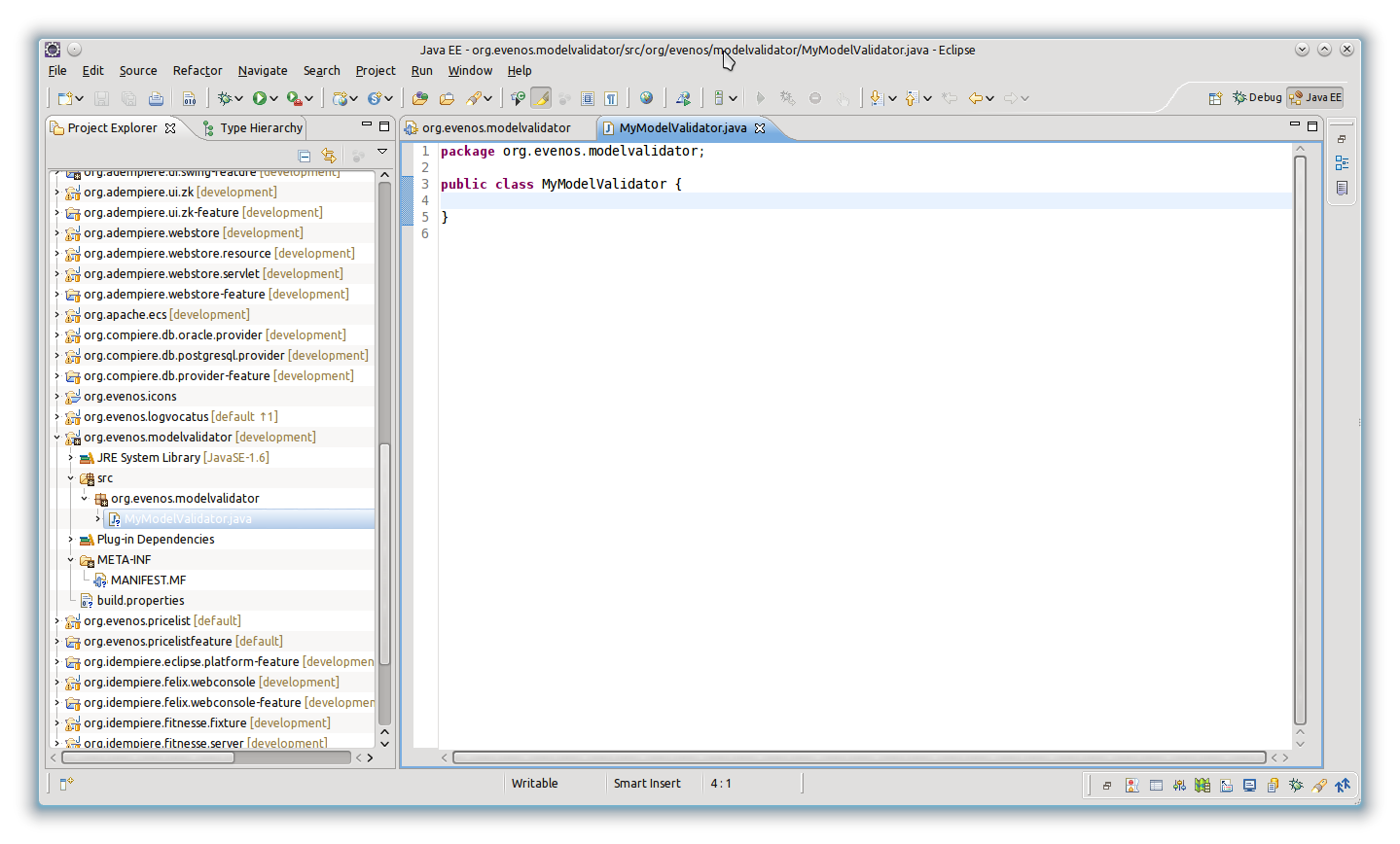Click the green Run button in toolbar
This screenshot has height=844, width=1400.
tap(260, 98)
